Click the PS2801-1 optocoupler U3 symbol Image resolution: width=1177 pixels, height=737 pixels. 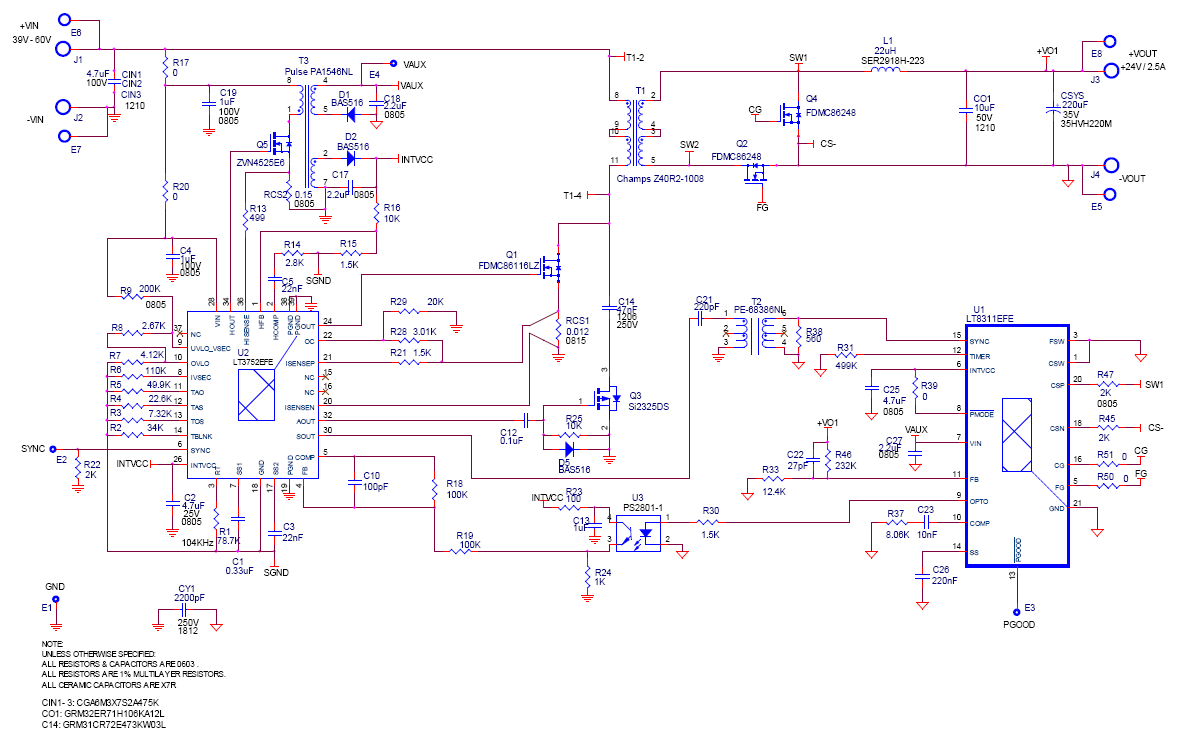point(637,534)
